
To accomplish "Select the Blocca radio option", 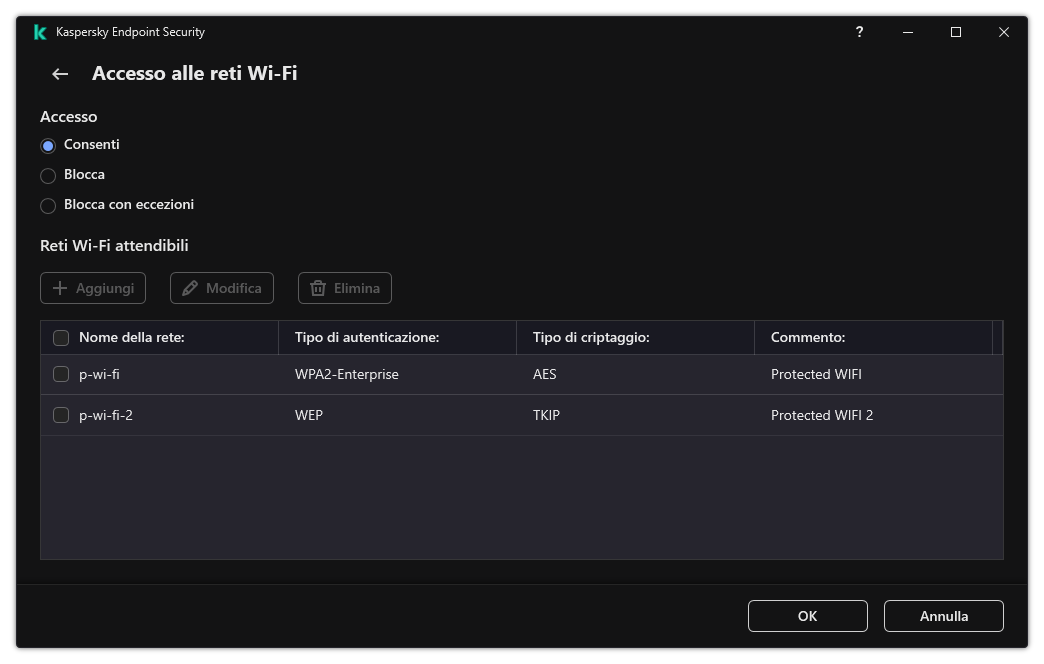I will tap(48, 176).
